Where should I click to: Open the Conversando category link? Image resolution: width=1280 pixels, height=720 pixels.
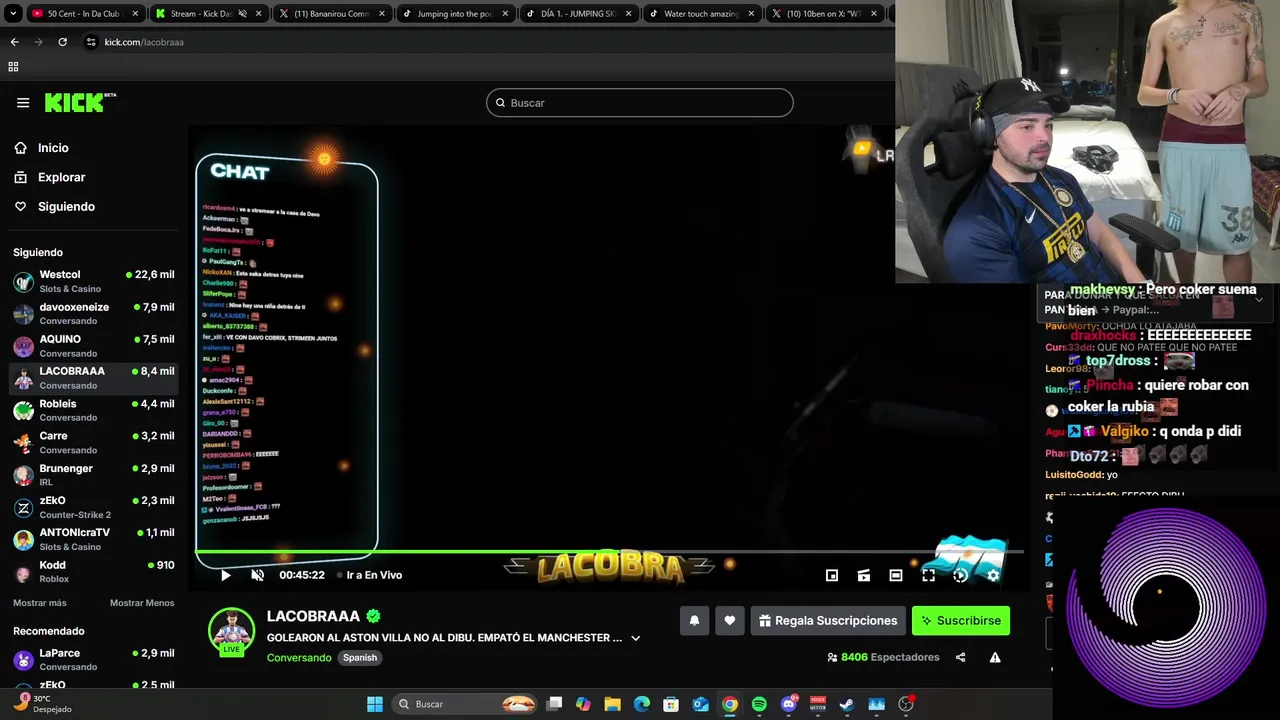(299, 657)
